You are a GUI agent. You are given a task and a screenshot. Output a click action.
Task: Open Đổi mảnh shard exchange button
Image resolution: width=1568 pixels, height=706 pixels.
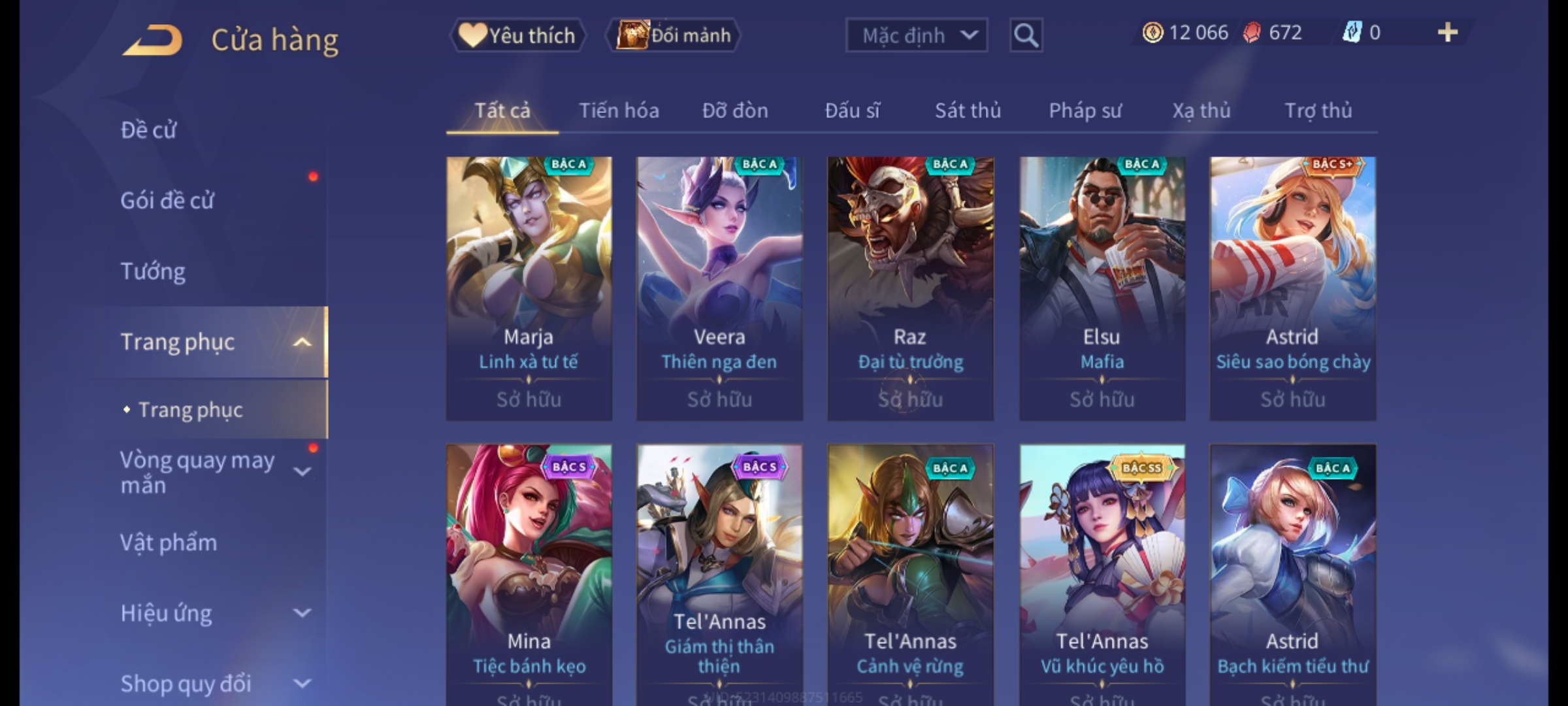pyautogui.click(x=674, y=35)
